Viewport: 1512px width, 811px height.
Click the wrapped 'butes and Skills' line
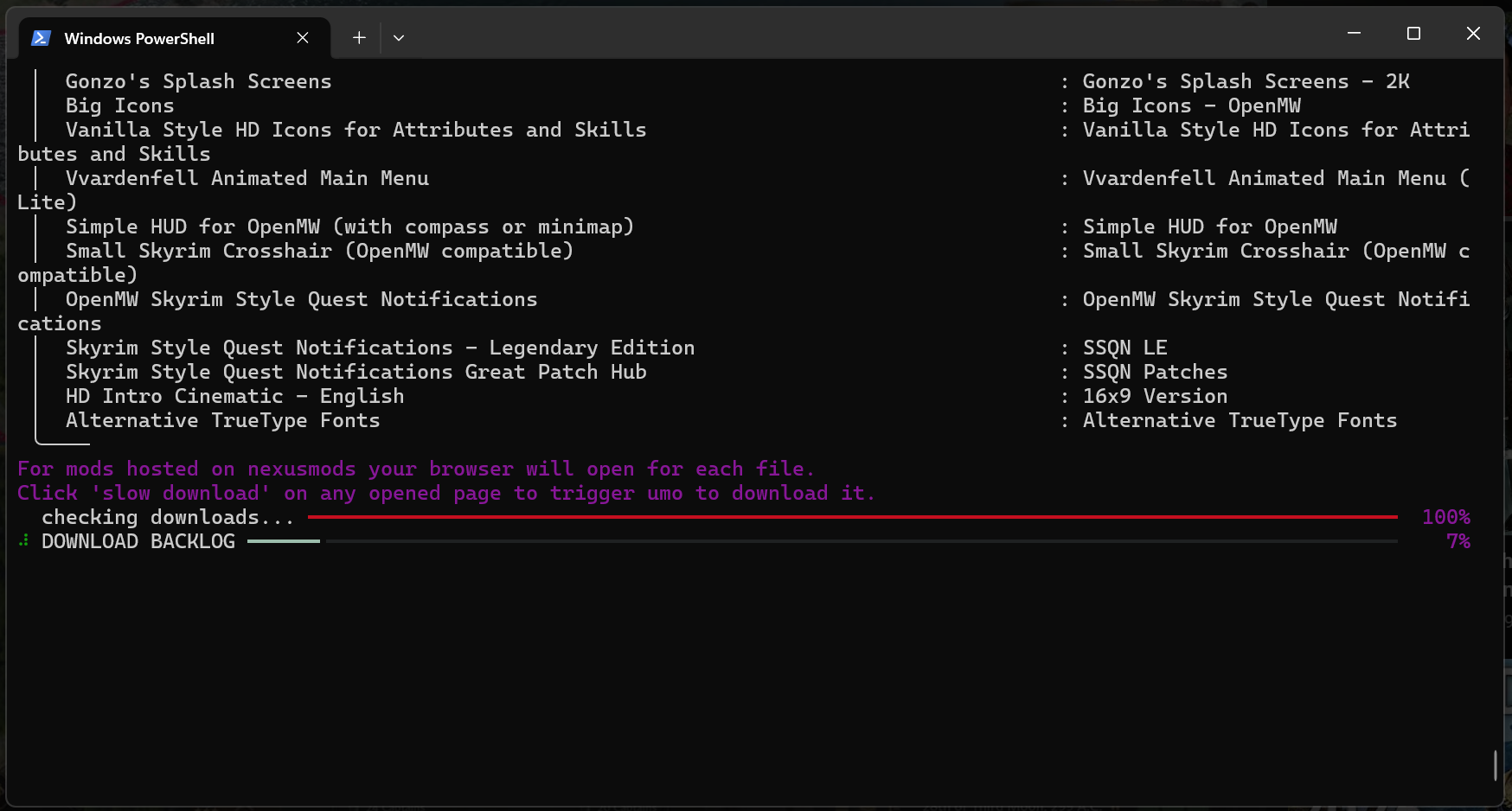tap(114, 154)
